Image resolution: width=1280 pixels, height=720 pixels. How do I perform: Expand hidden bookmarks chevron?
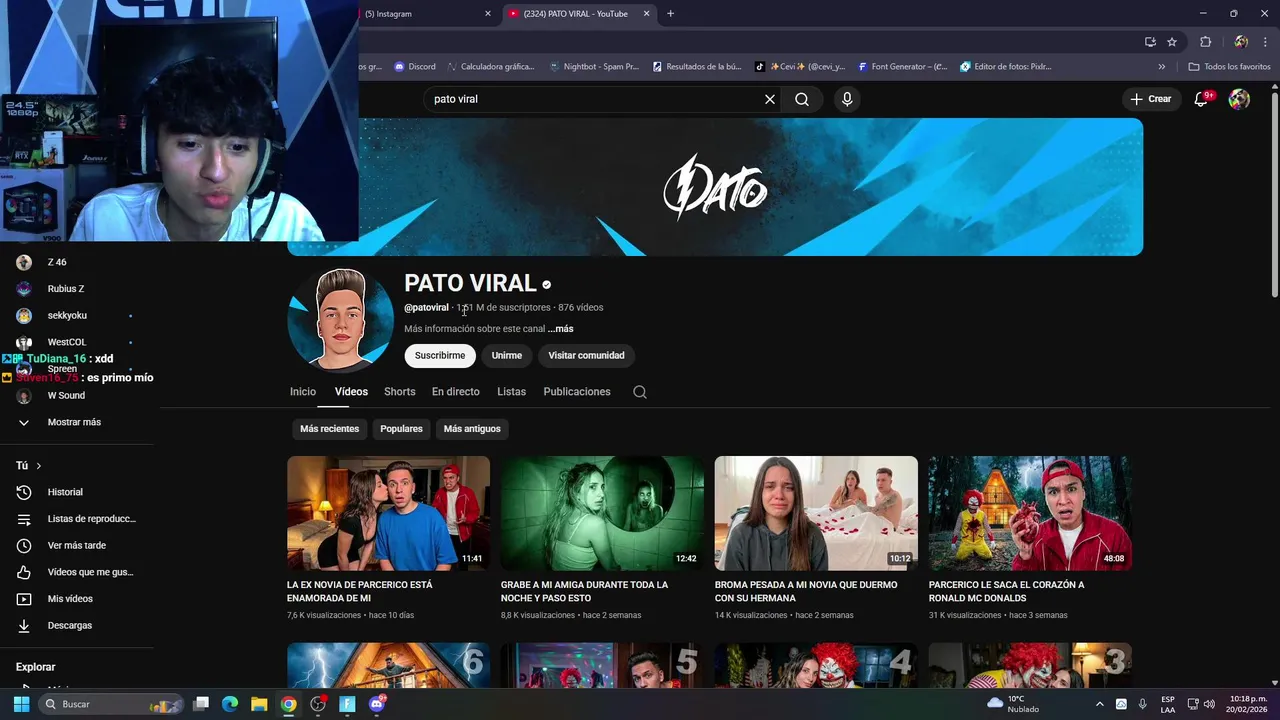[1162, 67]
